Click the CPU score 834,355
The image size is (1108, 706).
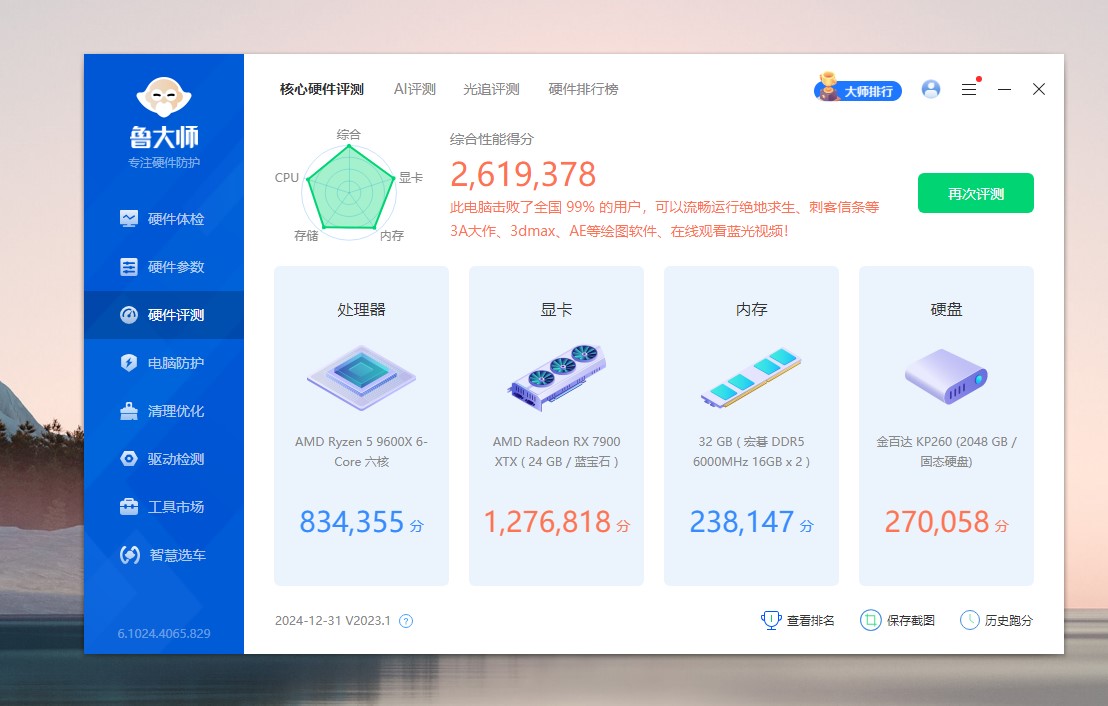(352, 522)
